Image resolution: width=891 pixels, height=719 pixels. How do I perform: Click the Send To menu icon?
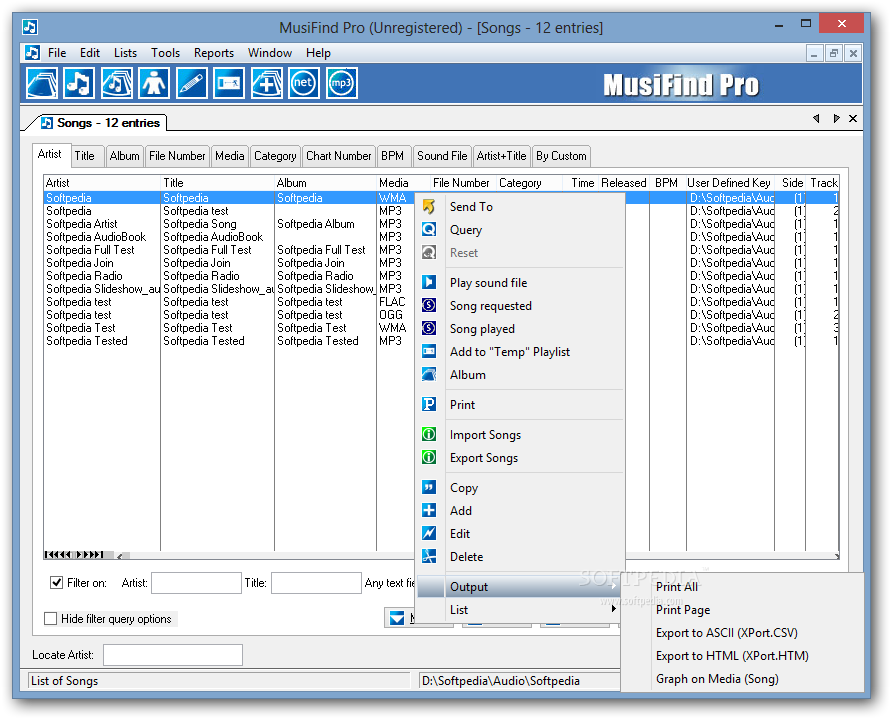coord(429,207)
